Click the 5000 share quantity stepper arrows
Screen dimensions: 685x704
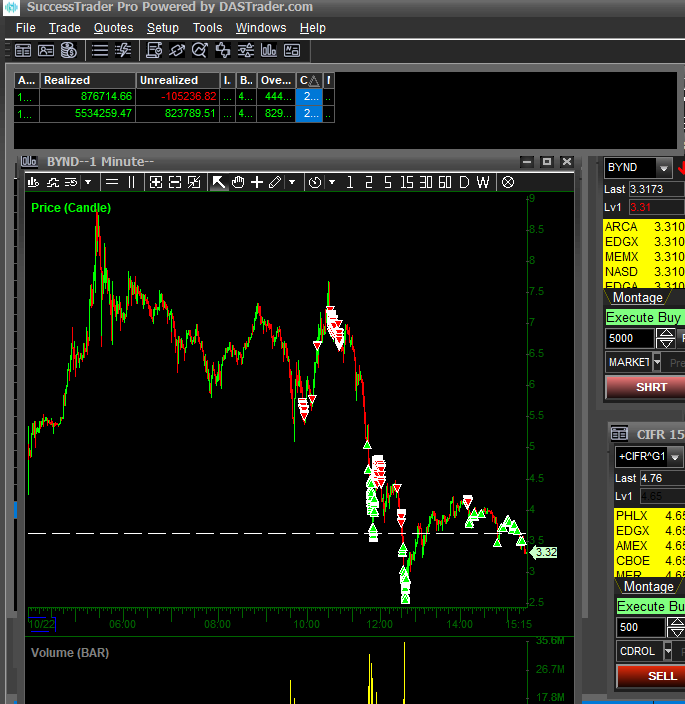pos(665,339)
